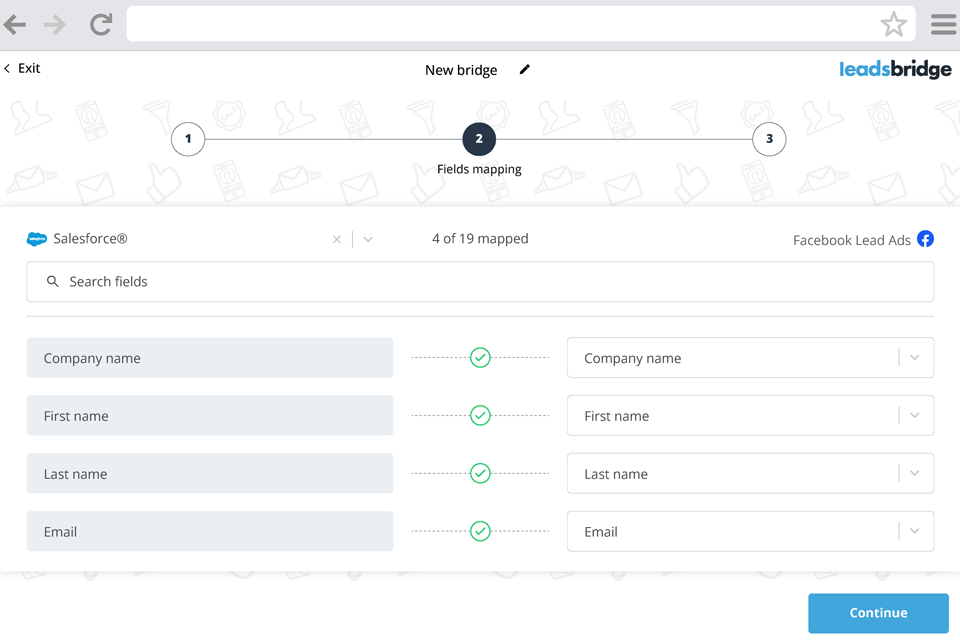
Task: Open the Last name field dropdown
Action: (x=915, y=474)
